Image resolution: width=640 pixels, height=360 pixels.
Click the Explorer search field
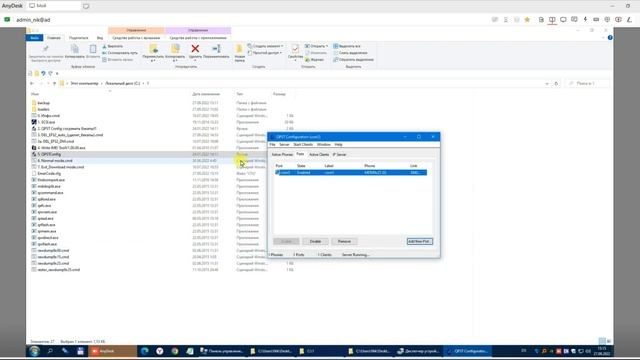(587, 83)
